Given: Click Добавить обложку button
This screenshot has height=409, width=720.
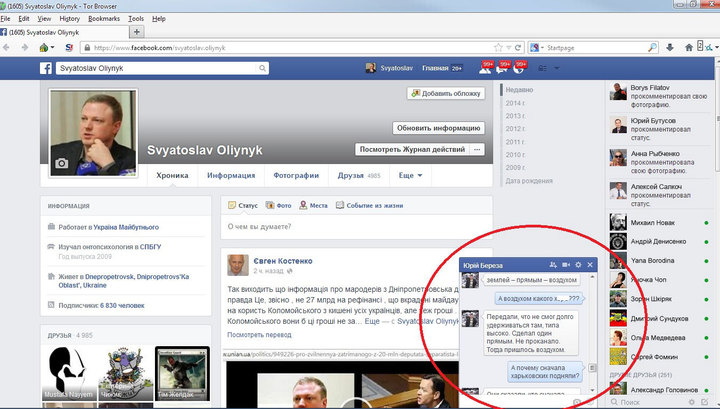Looking at the screenshot, I should tap(446, 93).
